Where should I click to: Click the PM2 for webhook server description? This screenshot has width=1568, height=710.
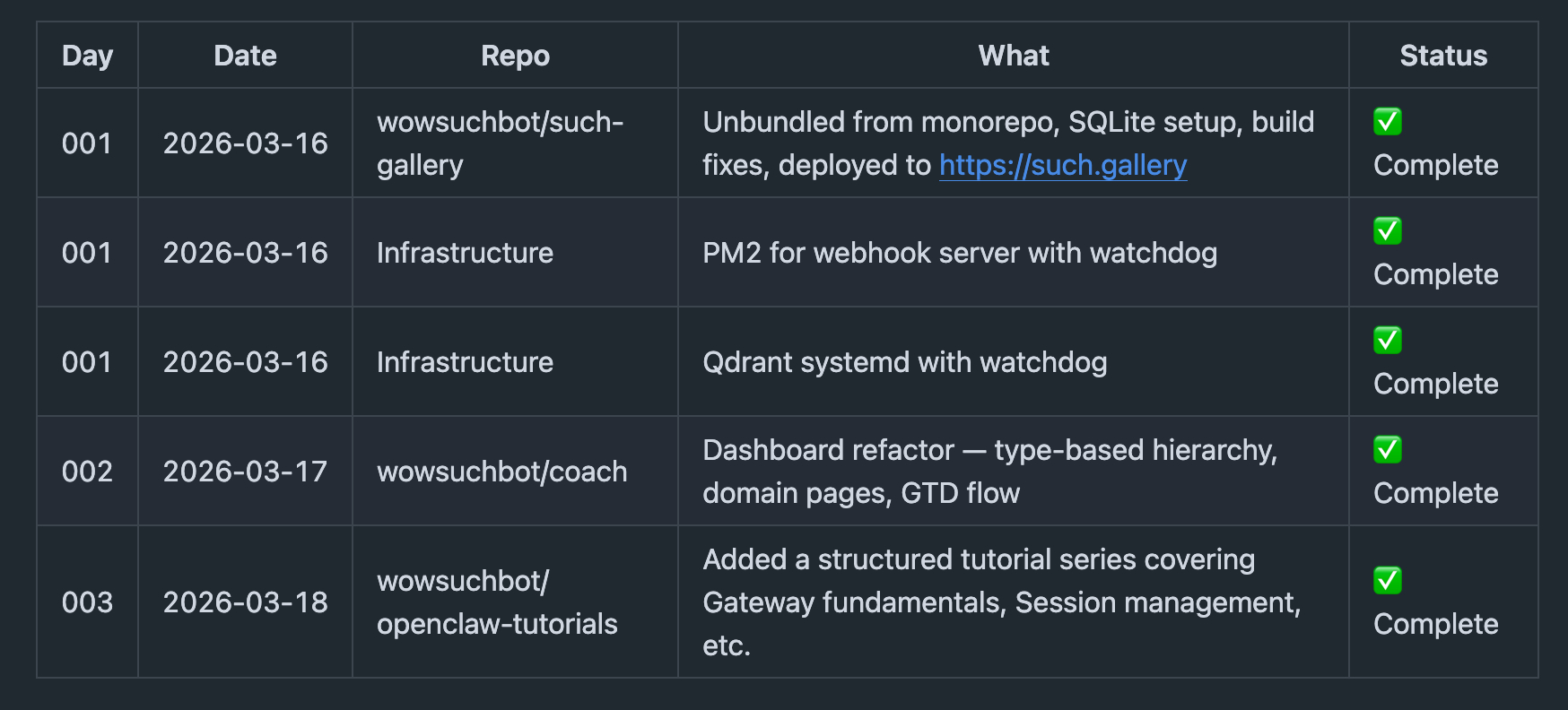pyautogui.click(x=959, y=253)
